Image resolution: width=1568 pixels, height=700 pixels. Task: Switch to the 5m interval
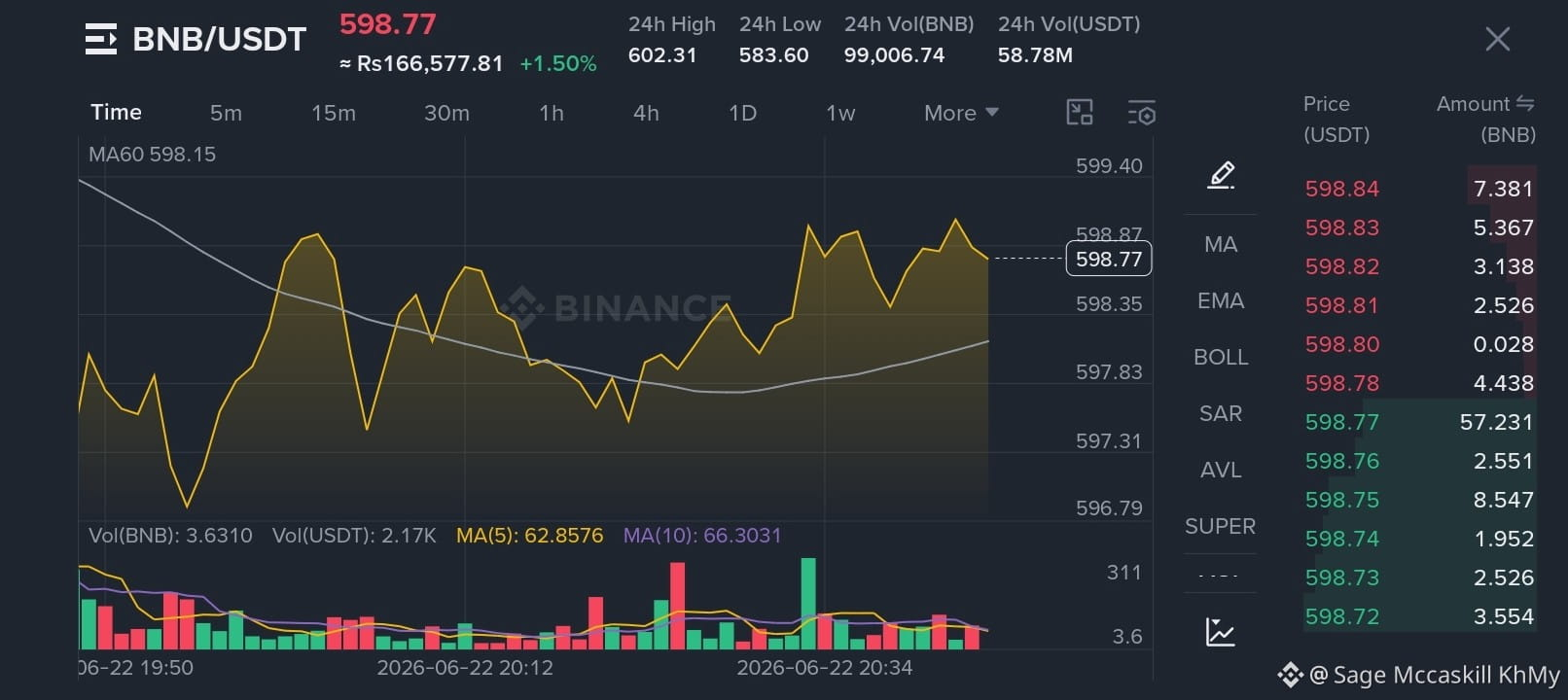[226, 113]
